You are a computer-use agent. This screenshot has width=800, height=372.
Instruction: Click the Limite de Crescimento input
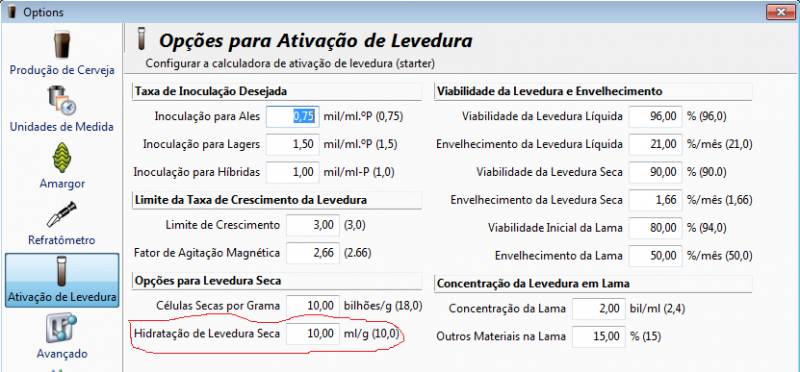313,225
